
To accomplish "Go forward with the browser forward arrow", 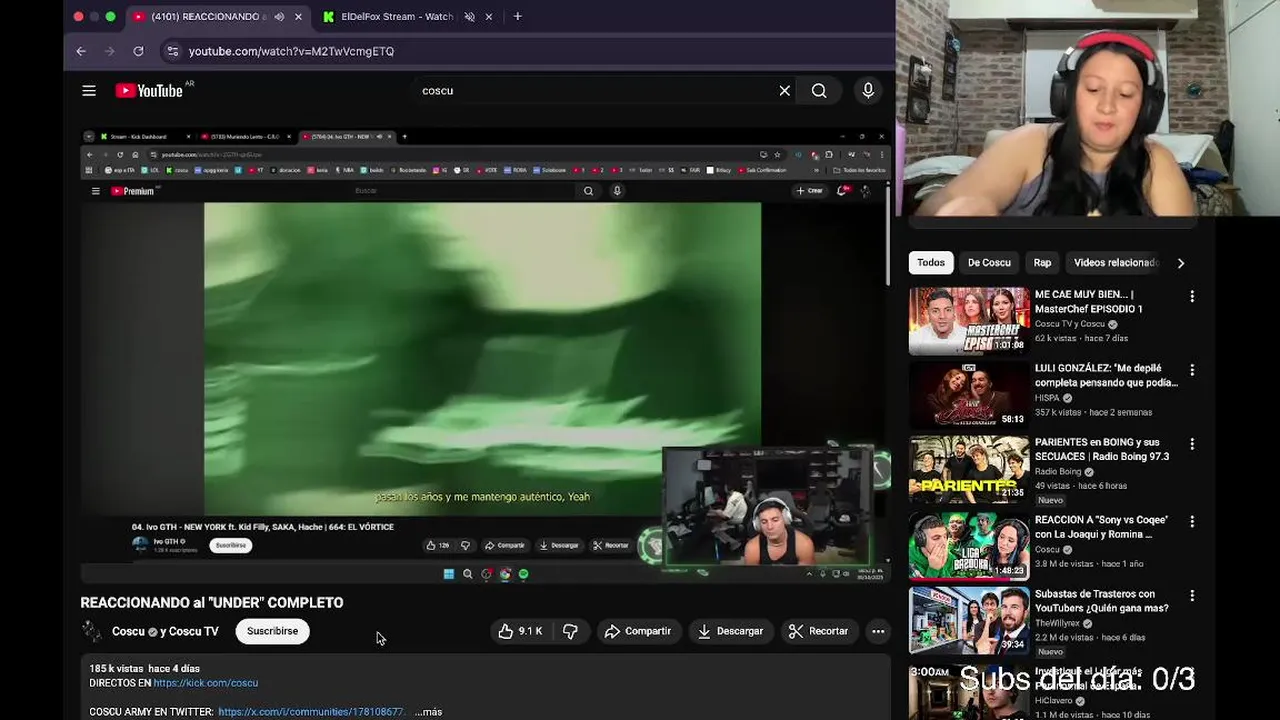I will [110, 51].
